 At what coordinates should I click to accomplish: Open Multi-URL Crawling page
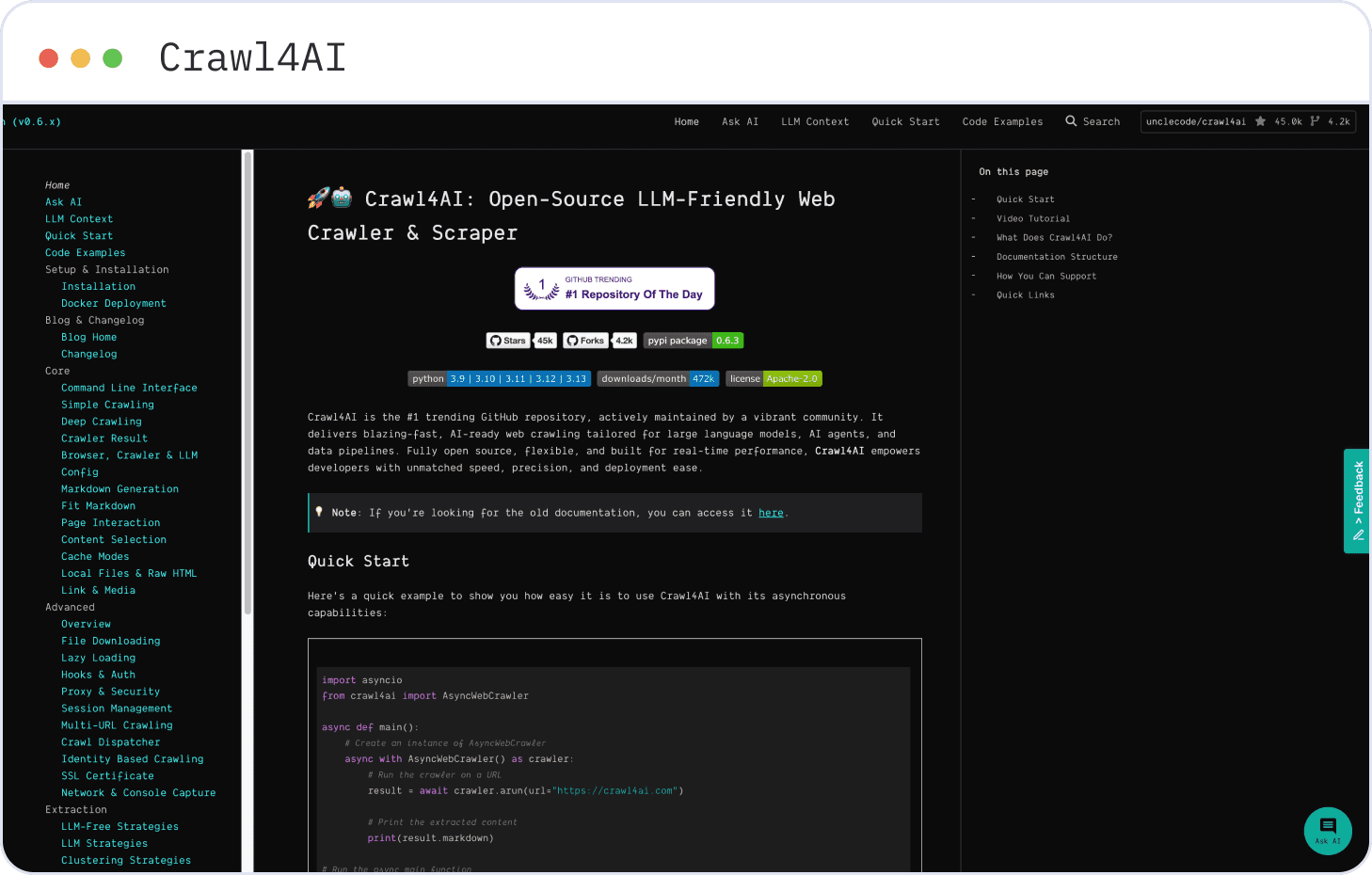[118, 726]
